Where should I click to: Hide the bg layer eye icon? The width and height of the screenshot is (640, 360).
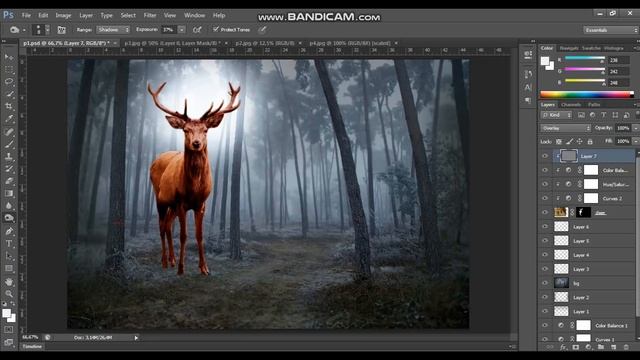pos(545,283)
